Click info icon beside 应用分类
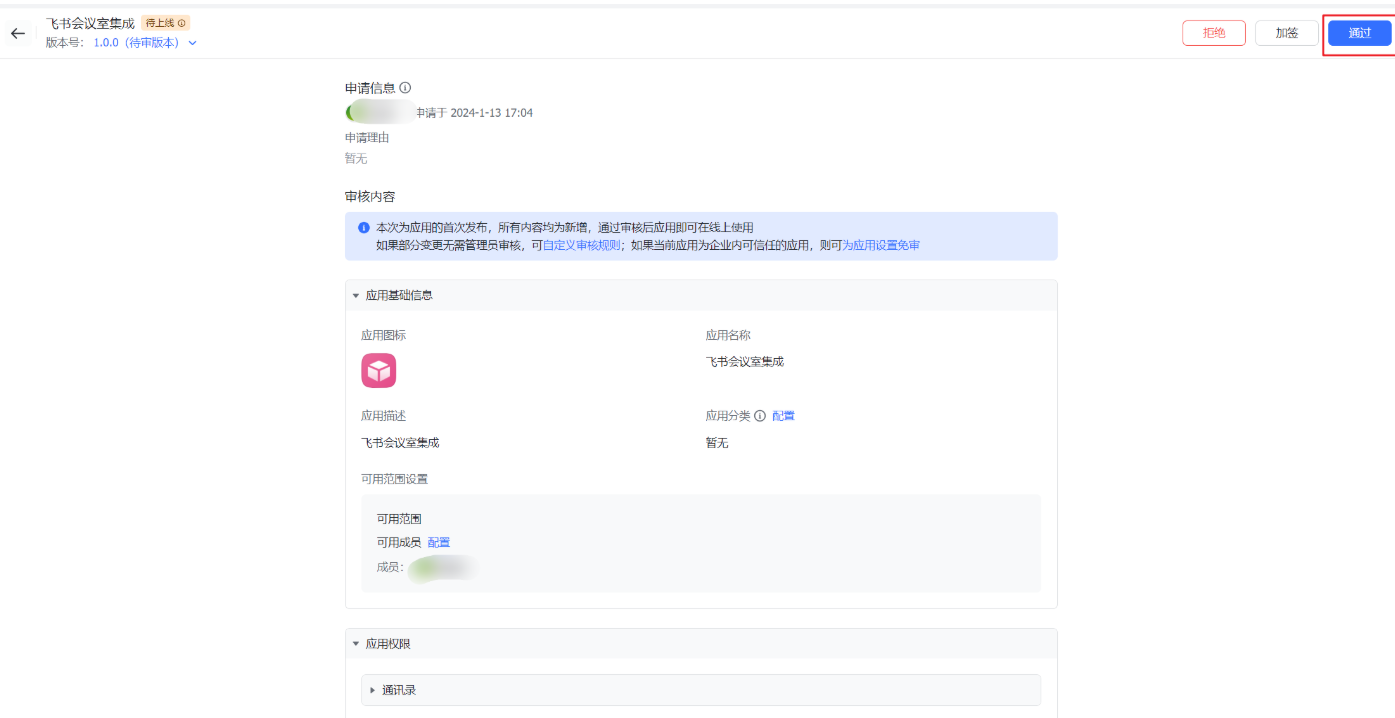 point(760,416)
